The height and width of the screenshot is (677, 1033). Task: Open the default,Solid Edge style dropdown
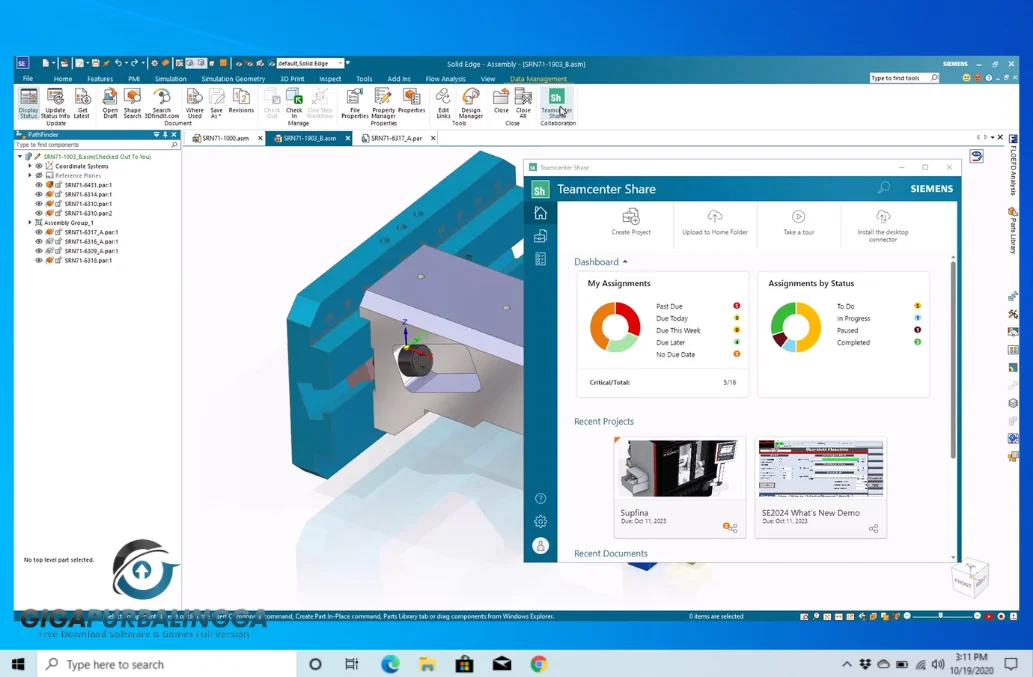341,63
